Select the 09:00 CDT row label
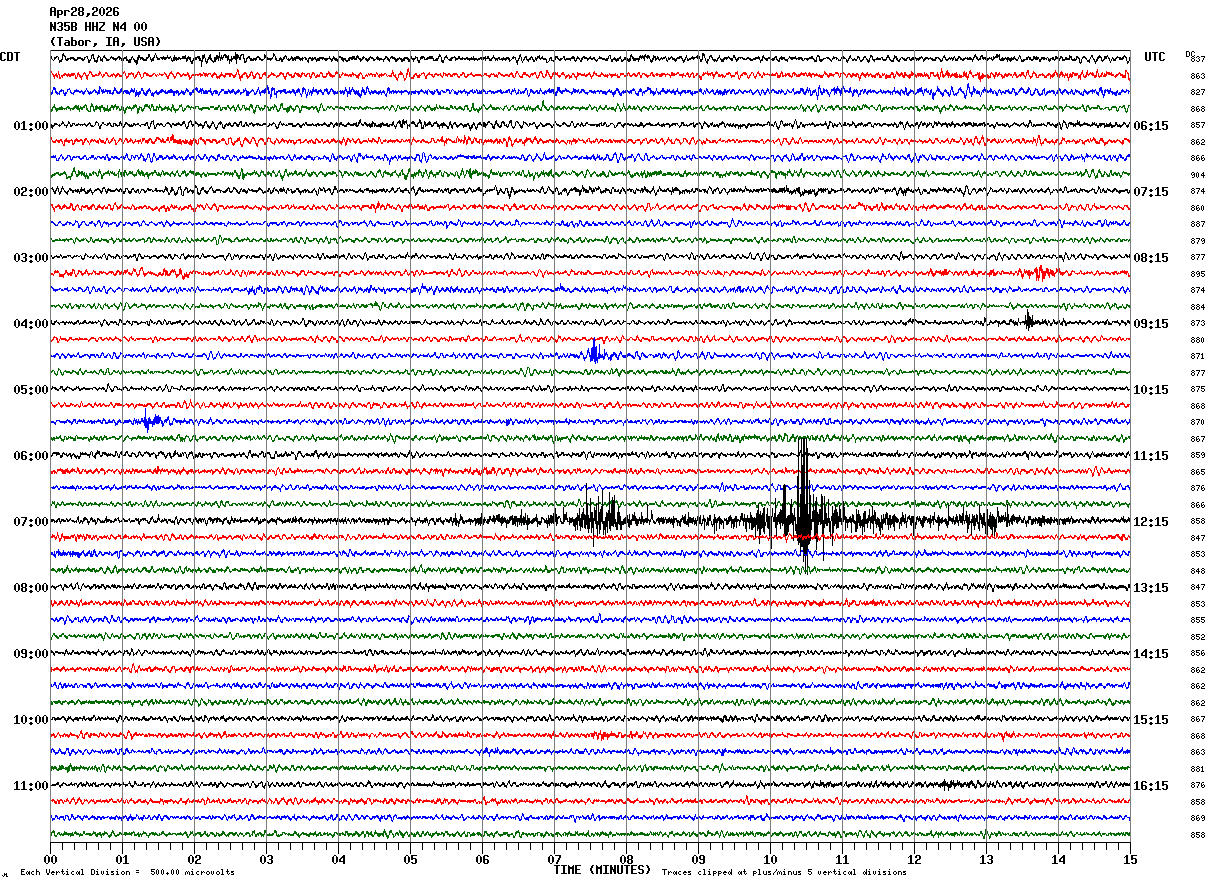The image size is (1210, 886). pos(31,654)
